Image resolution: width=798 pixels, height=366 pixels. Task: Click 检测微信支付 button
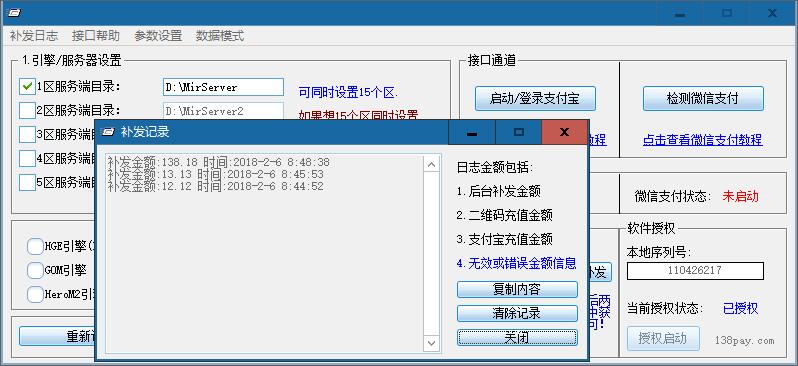tap(703, 98)
